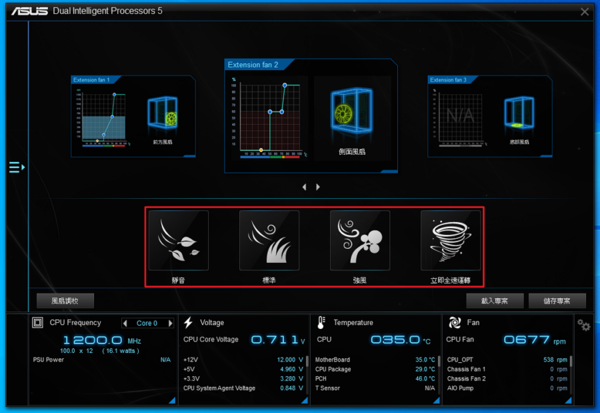Click the Temperature thermometer icon
The image size is (600, 413).
pyautogui.click(x=321, y=323)
